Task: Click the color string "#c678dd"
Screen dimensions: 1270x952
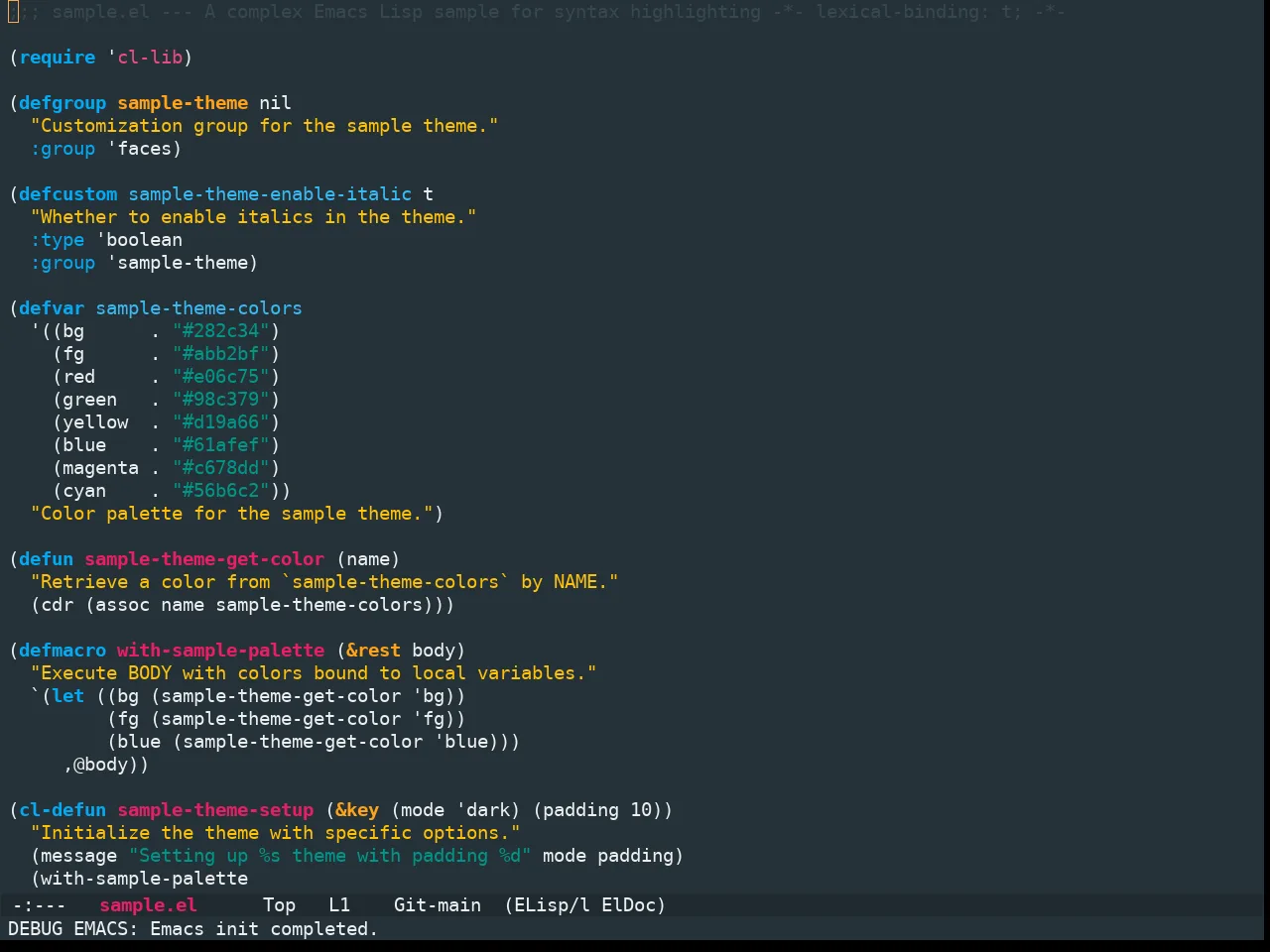Action: coord(221,468)
